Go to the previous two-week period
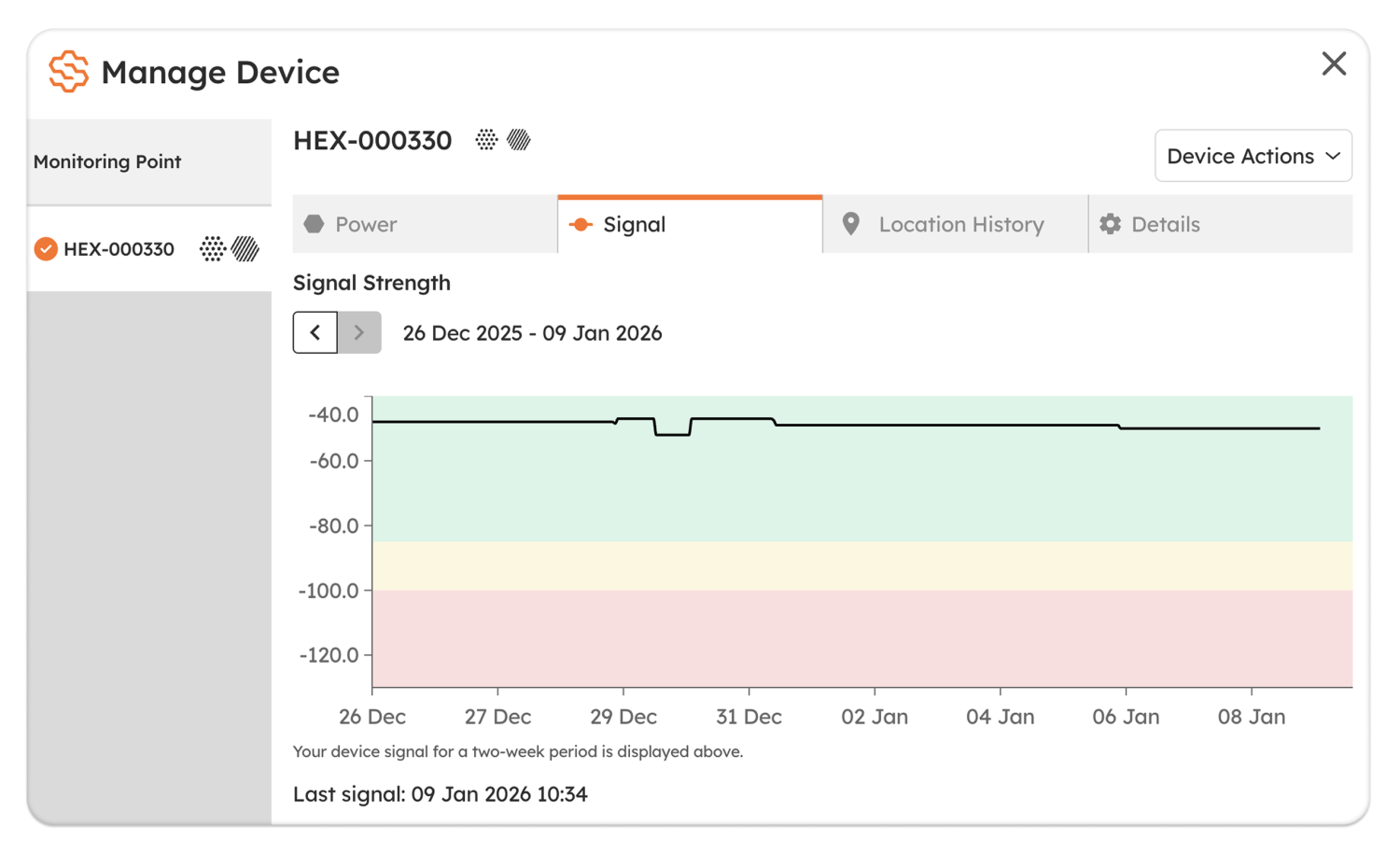 click(315, 332)
